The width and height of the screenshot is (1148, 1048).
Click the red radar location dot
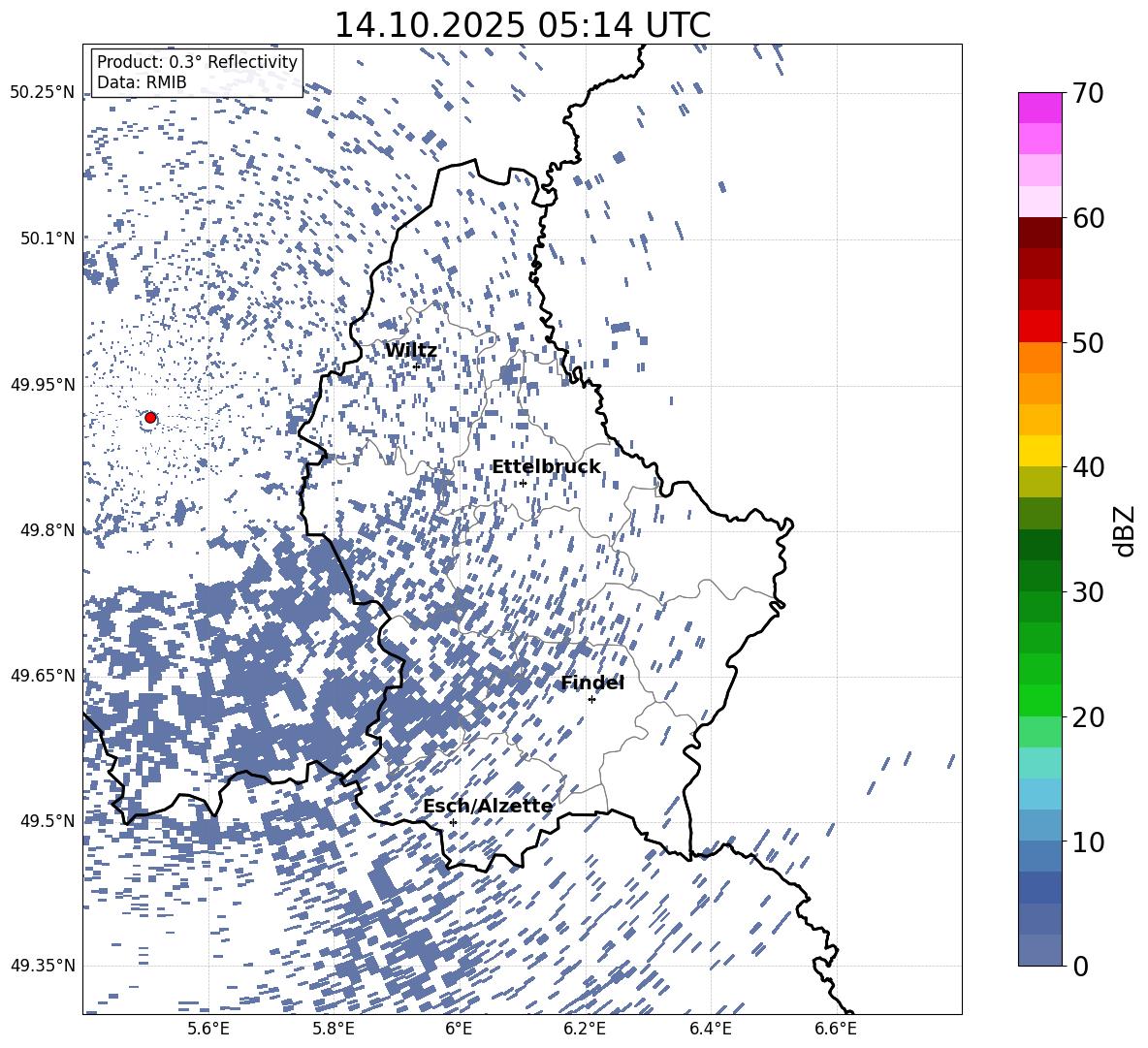(150, 417)
